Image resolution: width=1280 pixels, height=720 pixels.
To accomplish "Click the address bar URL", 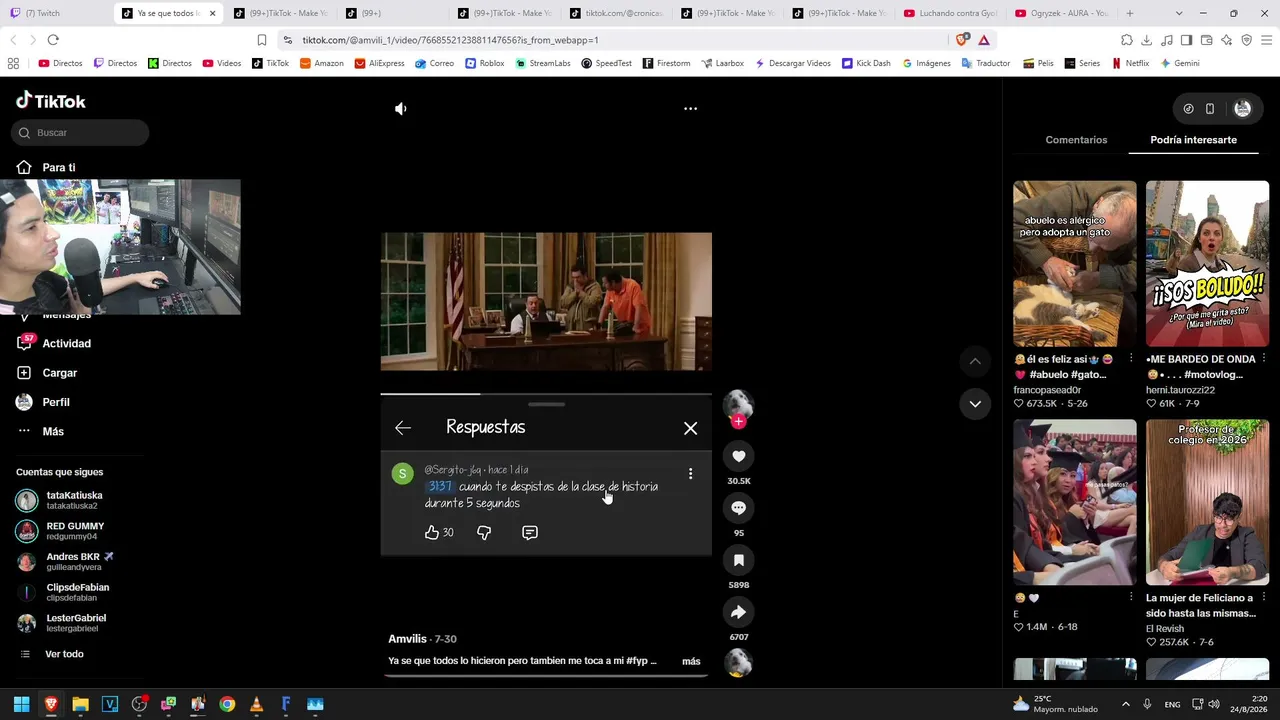I will 450,40.
